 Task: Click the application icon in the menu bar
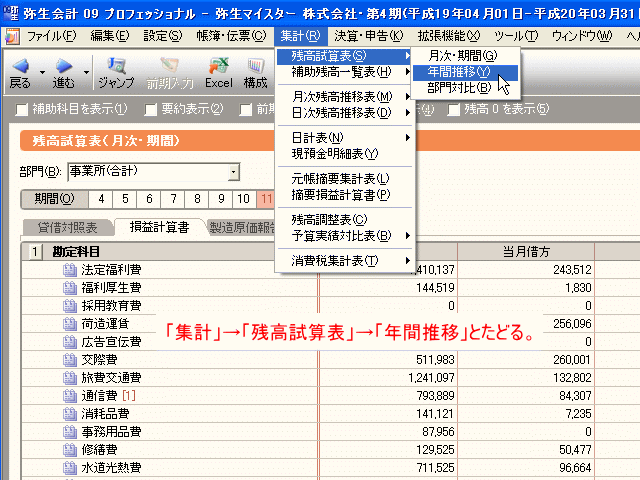point(12,36)
